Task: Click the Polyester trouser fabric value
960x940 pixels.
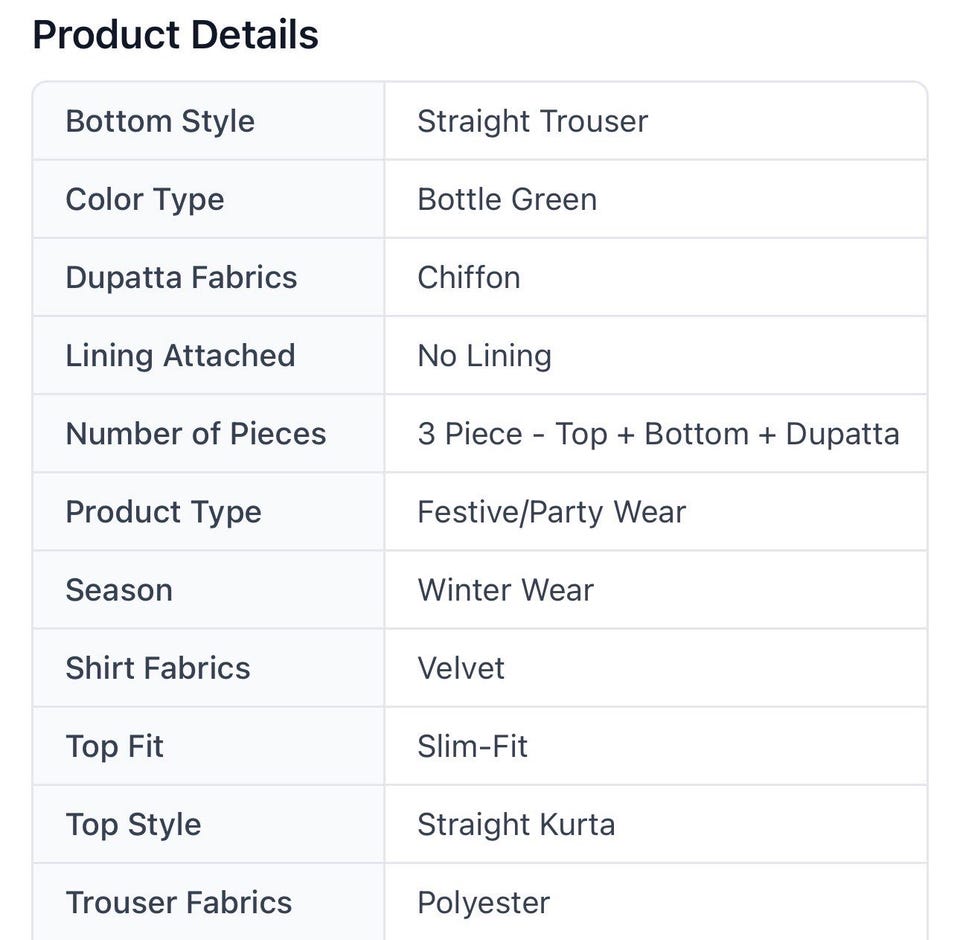Action: [x=484, y=903]
